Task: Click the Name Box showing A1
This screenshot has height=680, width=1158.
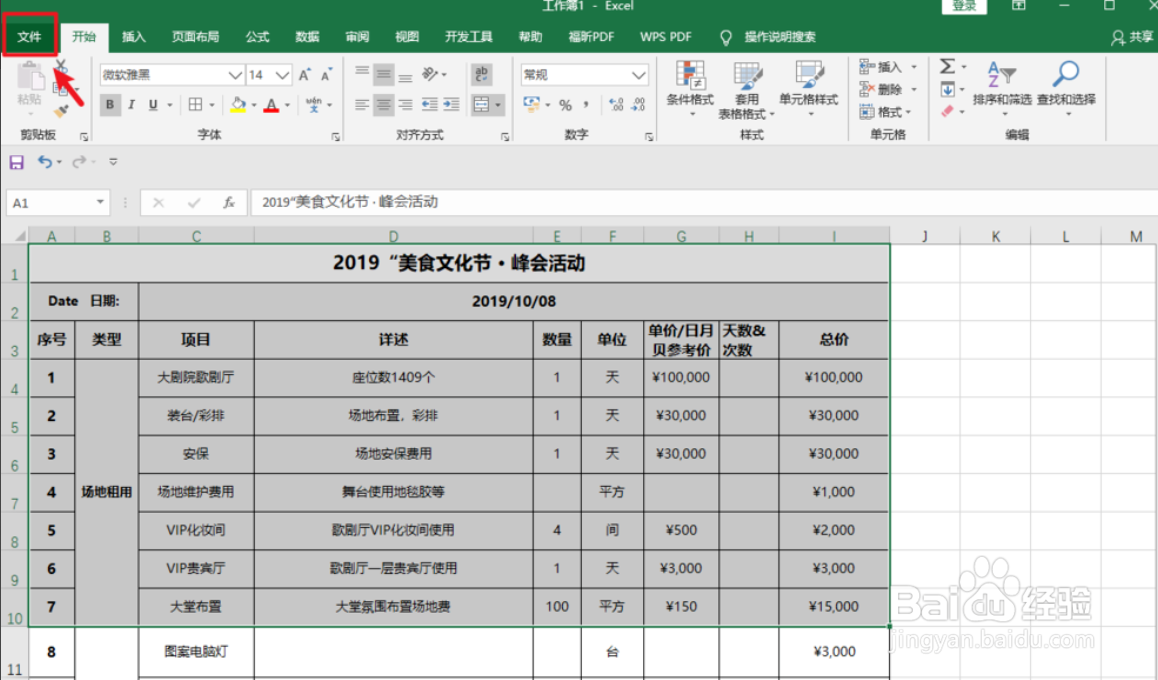Action: pos(49,202)
